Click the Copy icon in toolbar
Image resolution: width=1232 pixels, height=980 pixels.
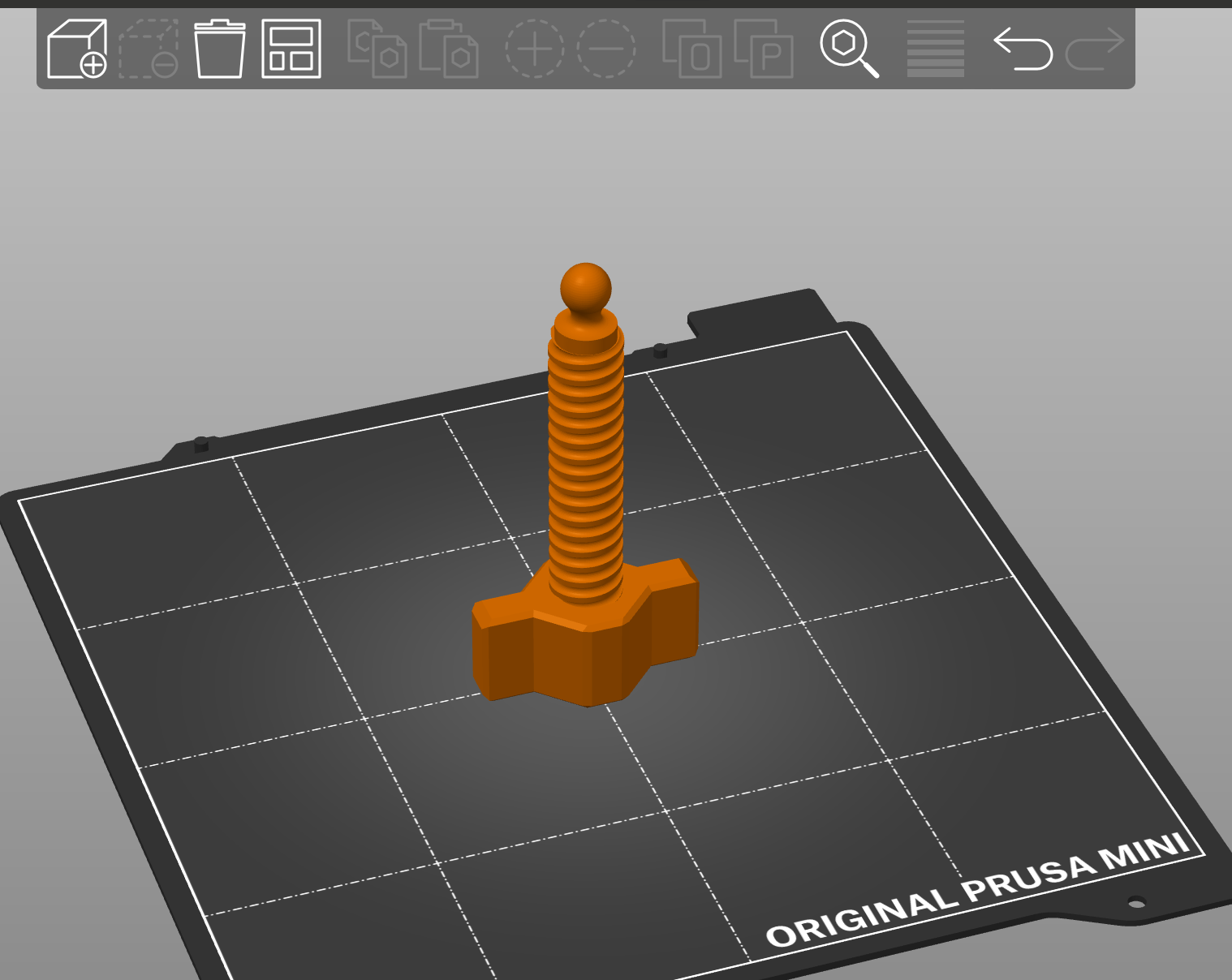tap(377, 49)
